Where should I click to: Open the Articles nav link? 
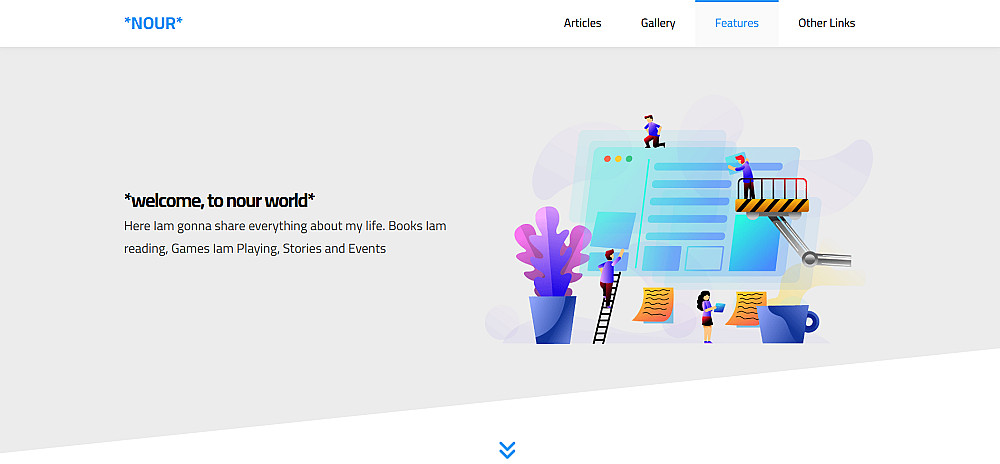pyautogui.click(x=582, y=24)
